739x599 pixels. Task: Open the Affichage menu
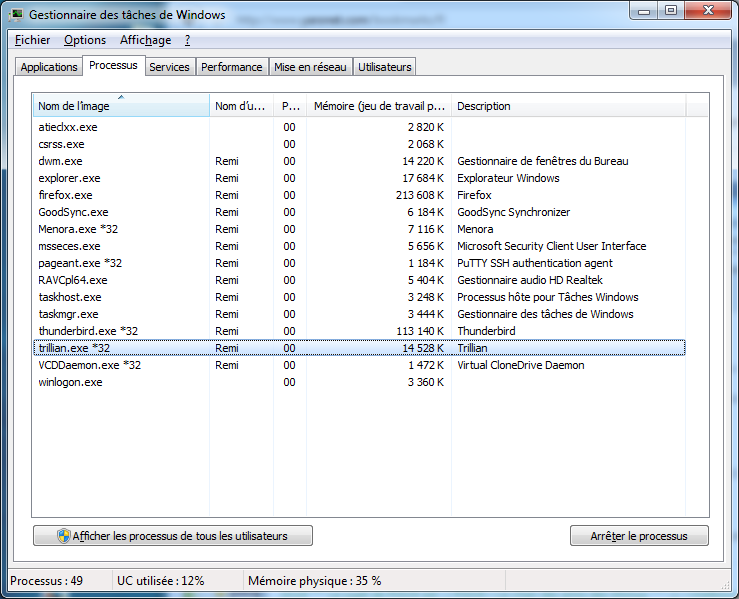tap(145, 40)
